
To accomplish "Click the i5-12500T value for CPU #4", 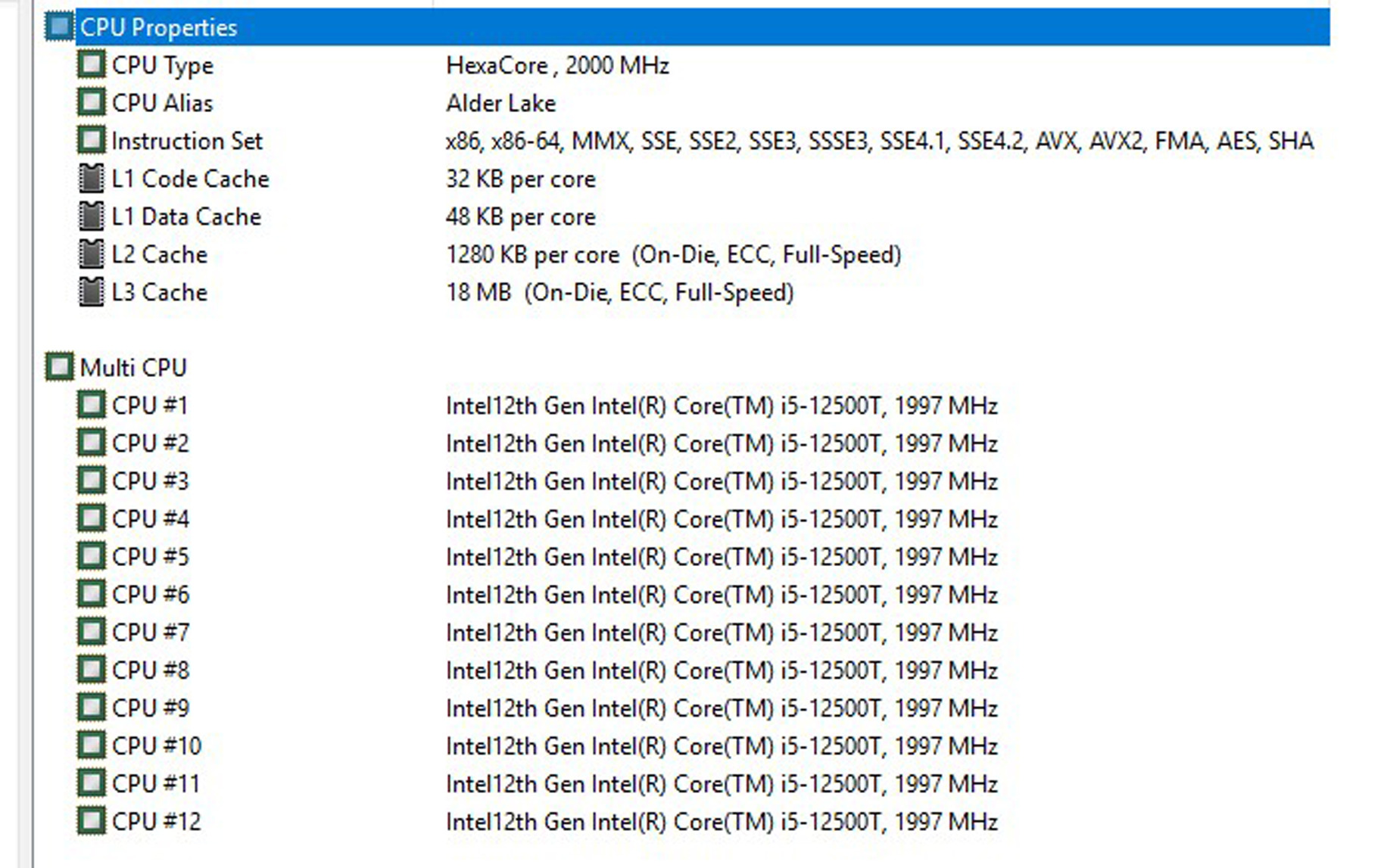I will point(722,520).
